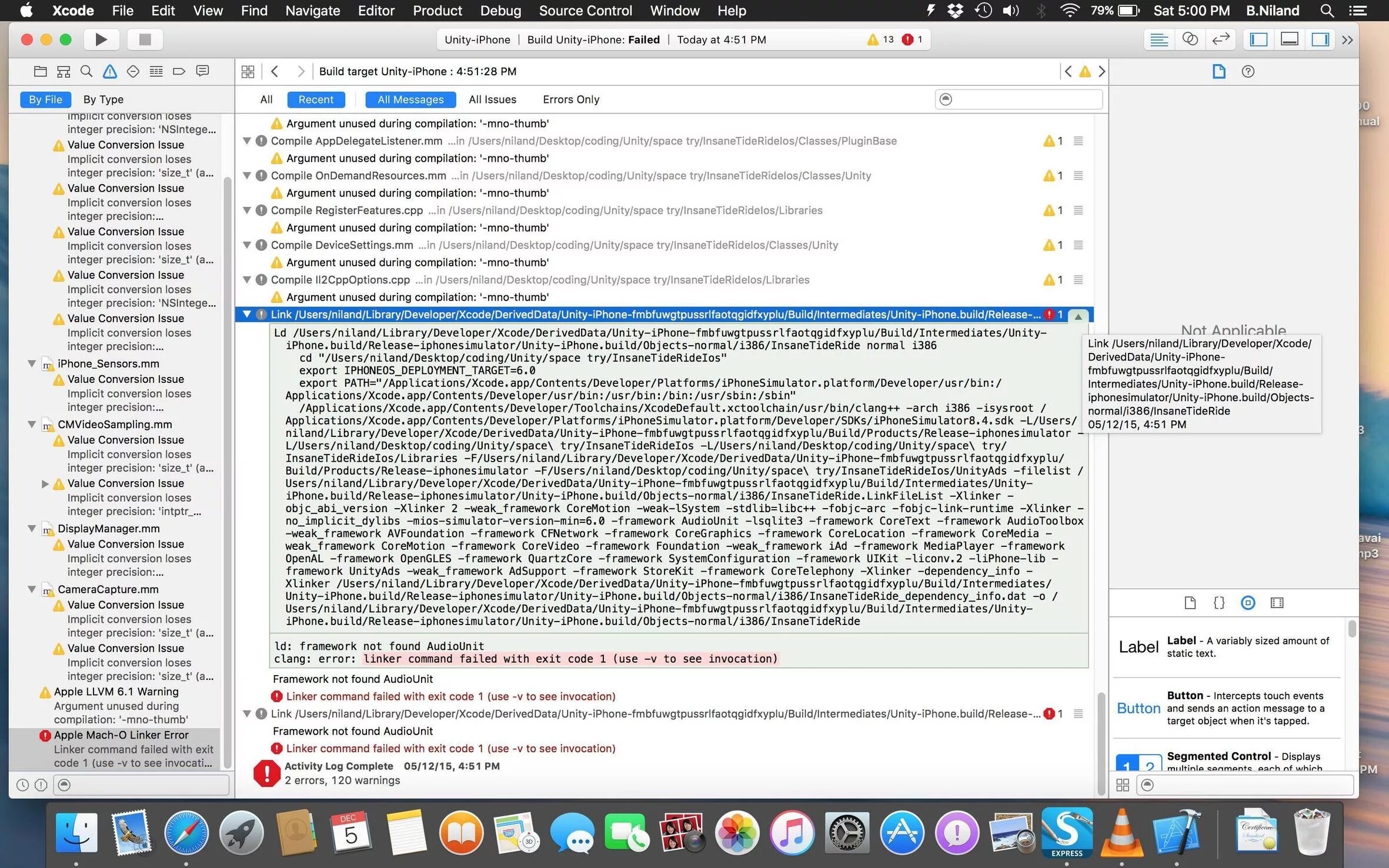Switch to the 'All' messages filter tab
1389x868 pixels.
266,99
